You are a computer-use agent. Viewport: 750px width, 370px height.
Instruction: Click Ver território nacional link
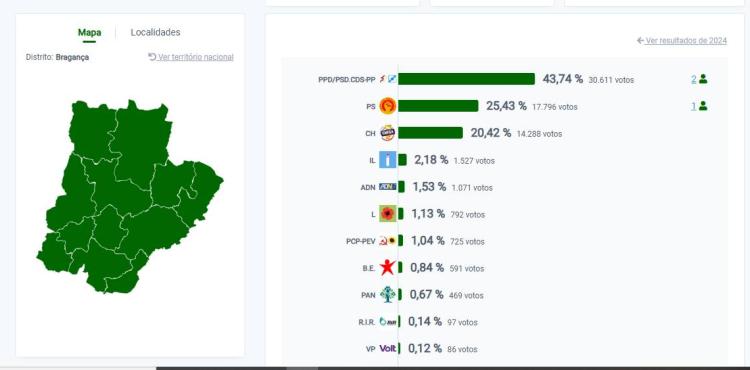pos(191,57)
